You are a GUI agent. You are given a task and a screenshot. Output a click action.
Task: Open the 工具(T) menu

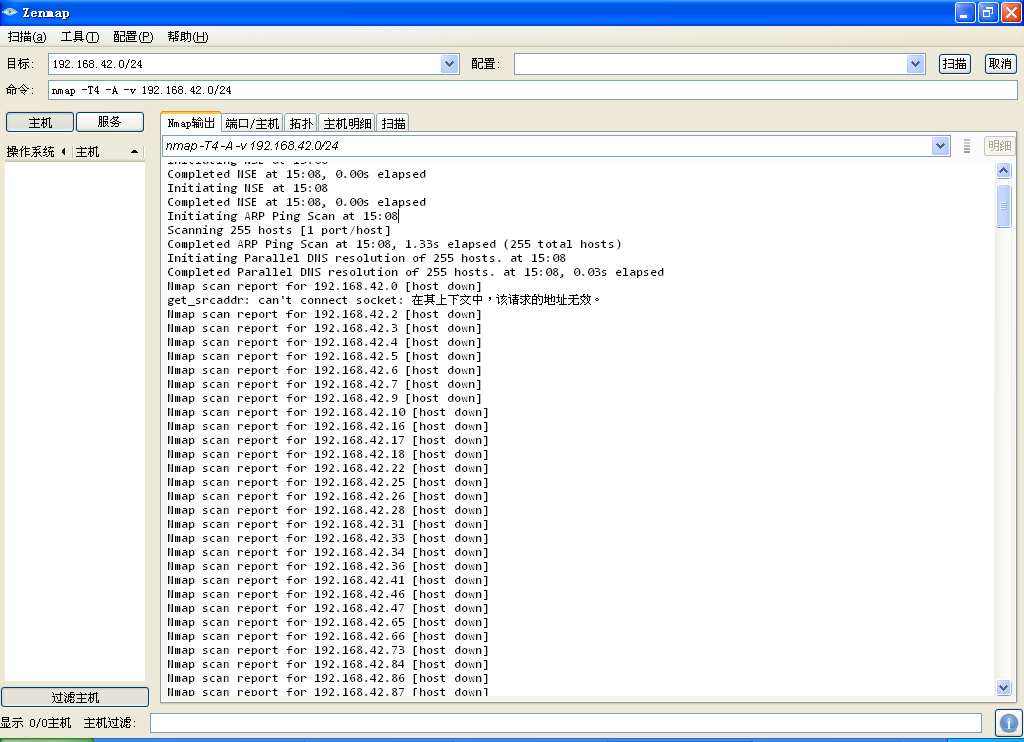[80, 37]
